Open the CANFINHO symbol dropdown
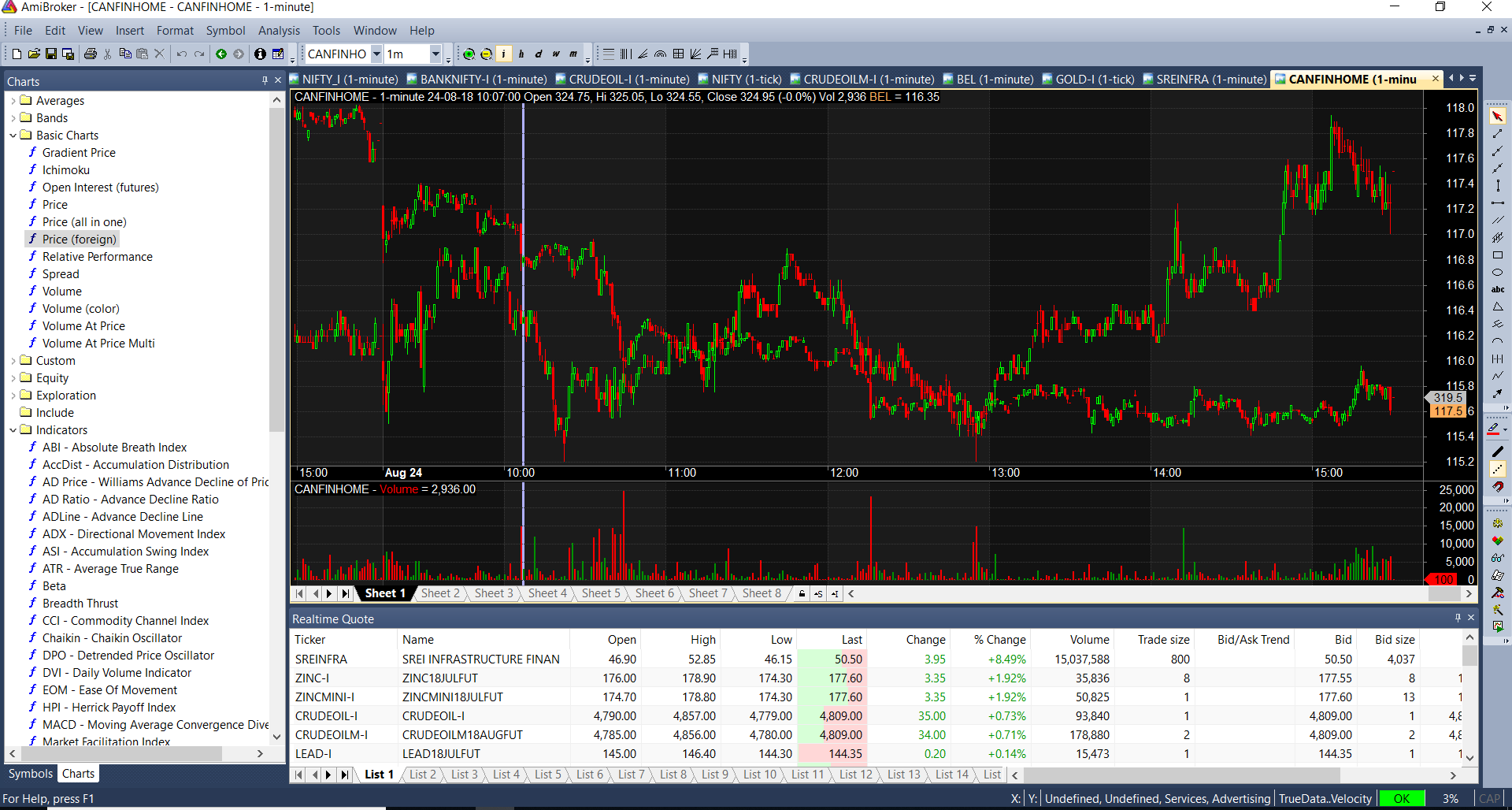The image size is (1512, 810). 376,54
